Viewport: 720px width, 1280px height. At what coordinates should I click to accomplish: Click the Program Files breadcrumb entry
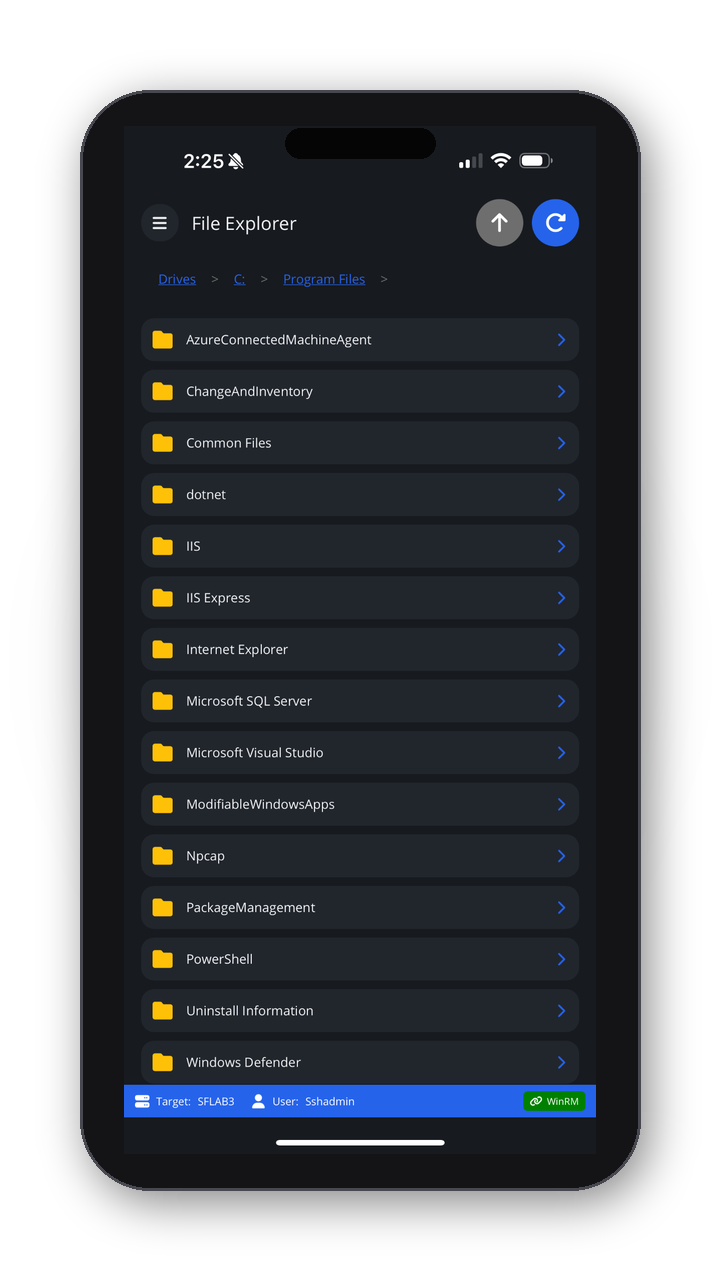coord(324,278)
